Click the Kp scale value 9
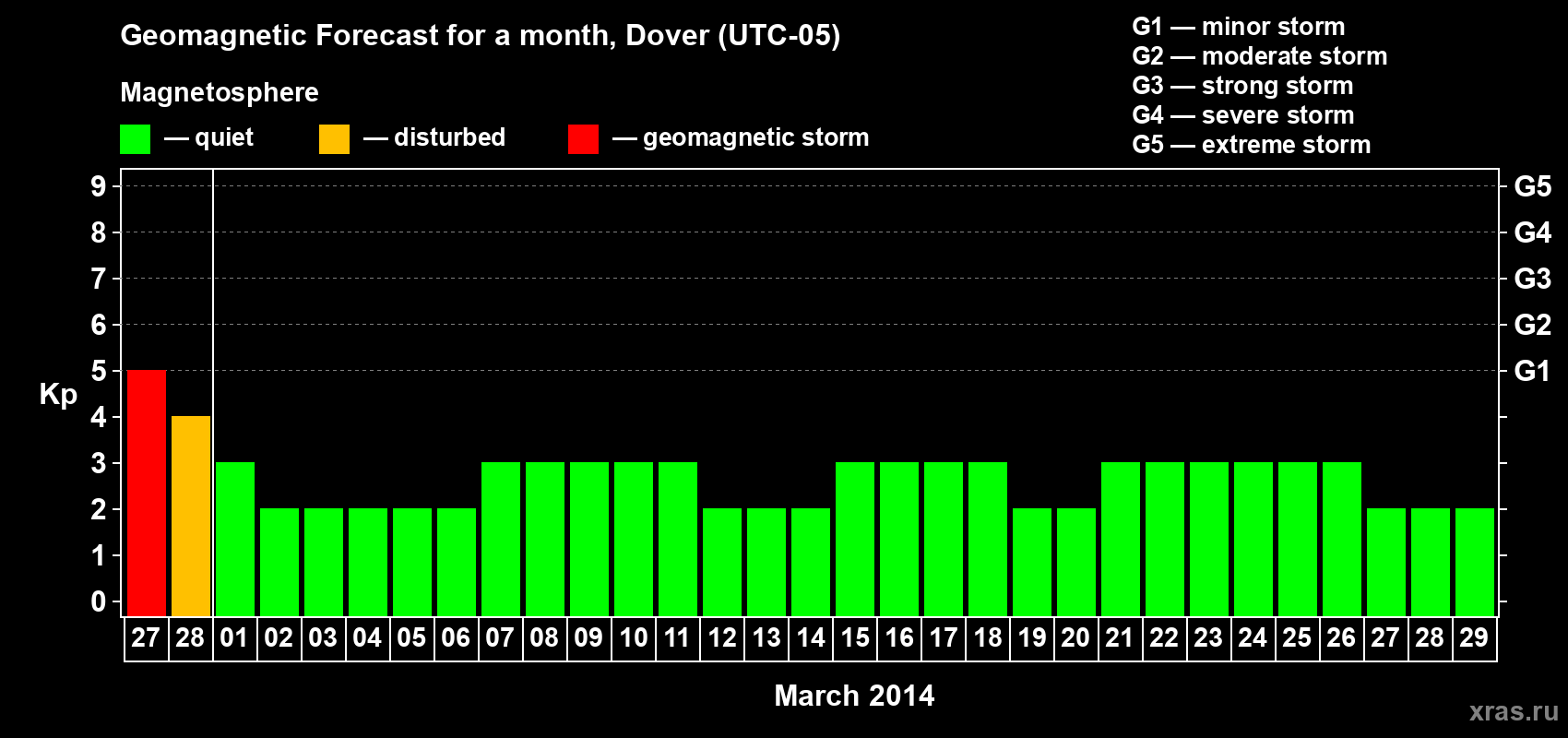 99,186
